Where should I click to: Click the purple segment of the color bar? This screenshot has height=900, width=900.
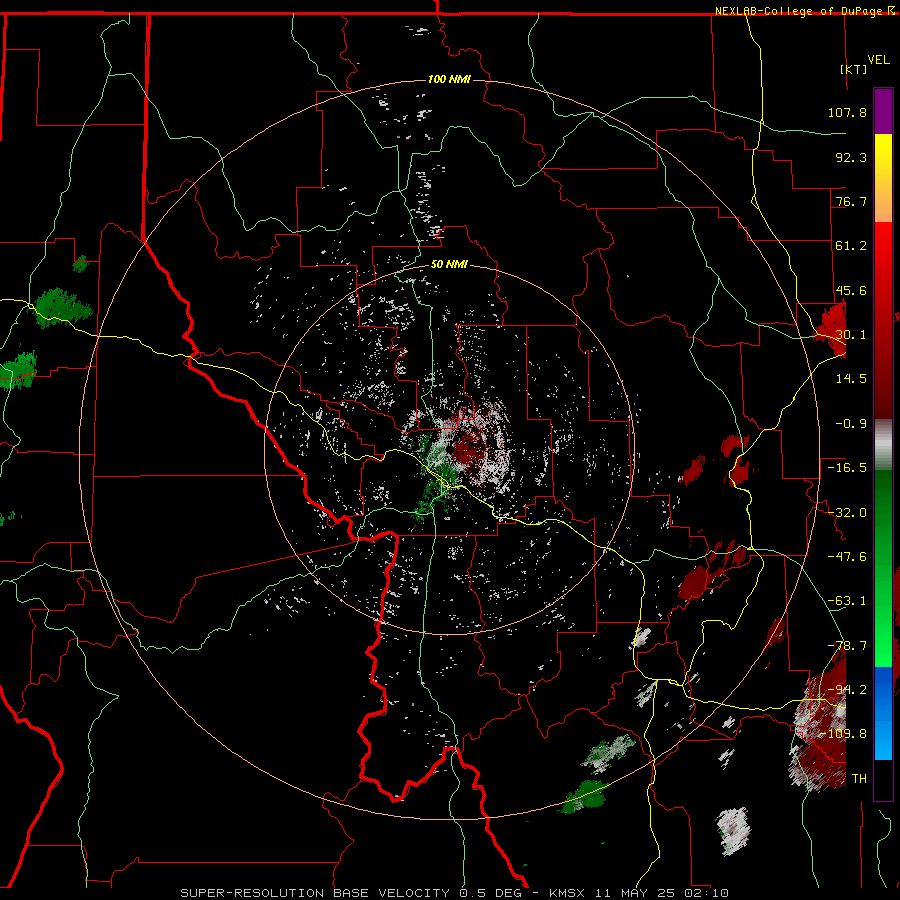(883, 111)
